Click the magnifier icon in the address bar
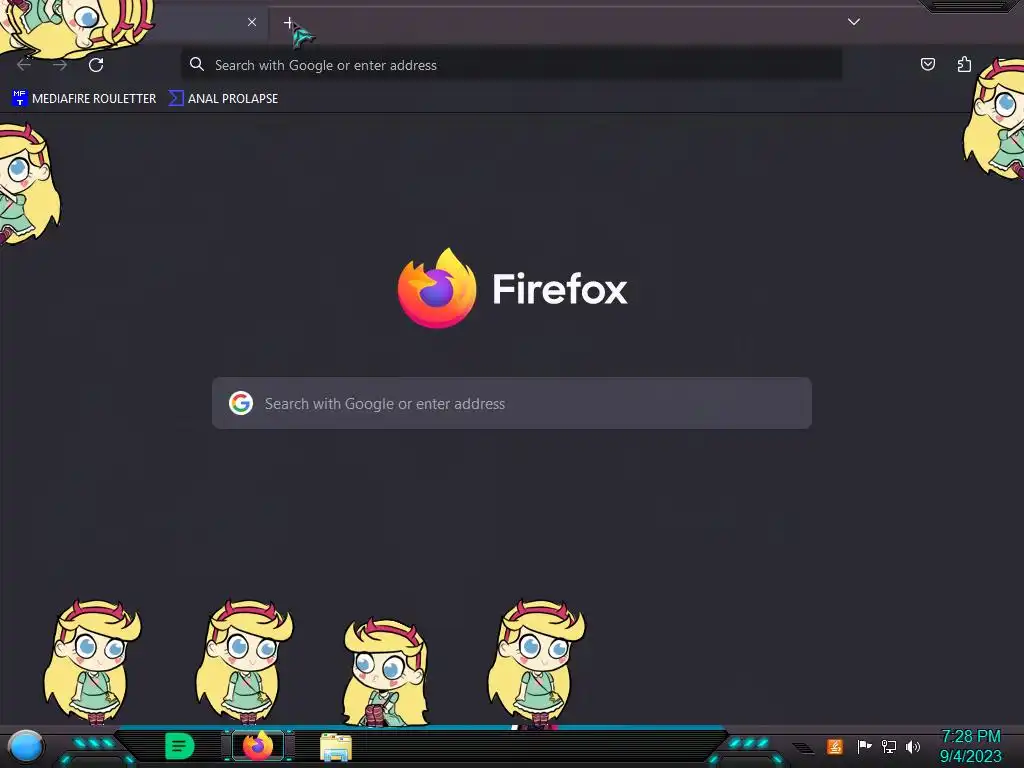Screen dimensions: 1024x768 pos(197,64)
